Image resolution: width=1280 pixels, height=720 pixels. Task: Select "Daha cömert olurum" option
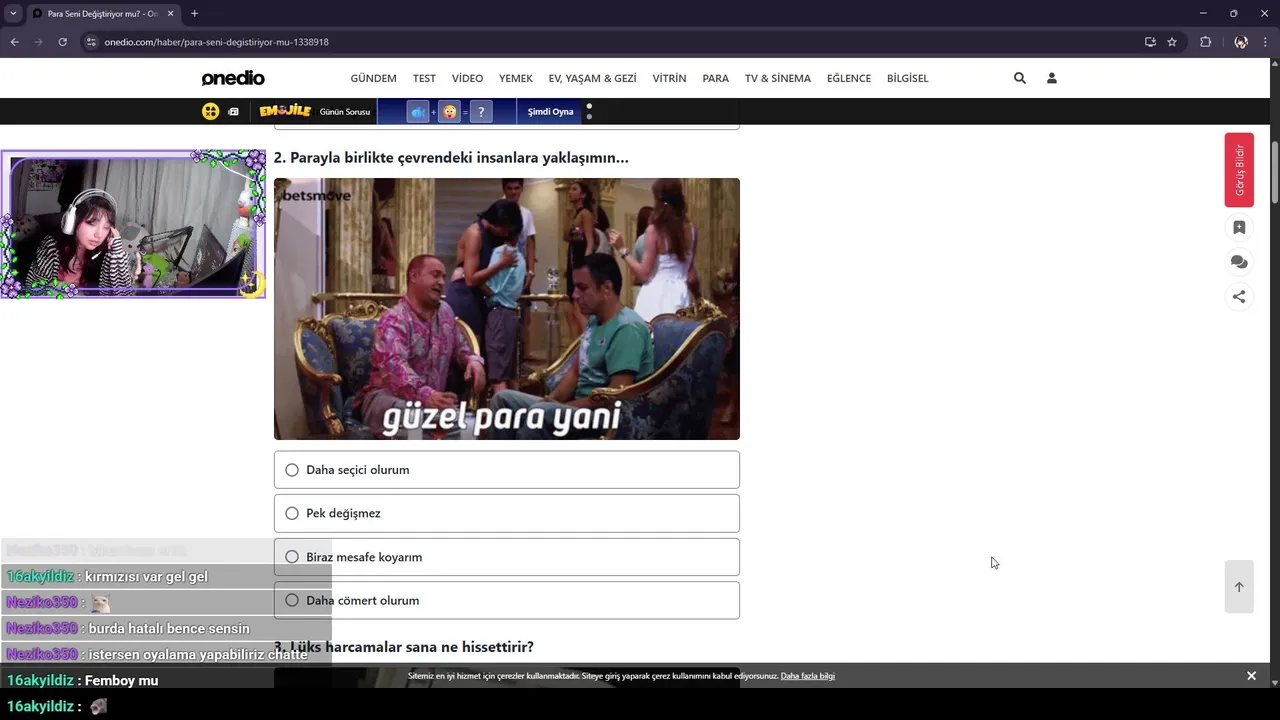point(507,600)
